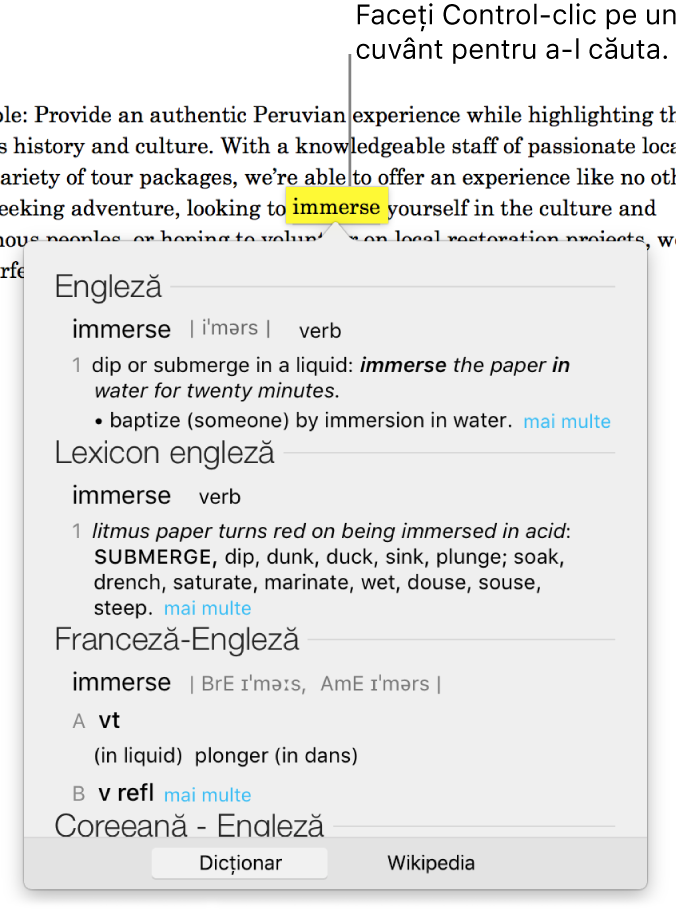
Task: Expand "mai multe" under Lexicon engleză
Action: click(x=207, y=608)
